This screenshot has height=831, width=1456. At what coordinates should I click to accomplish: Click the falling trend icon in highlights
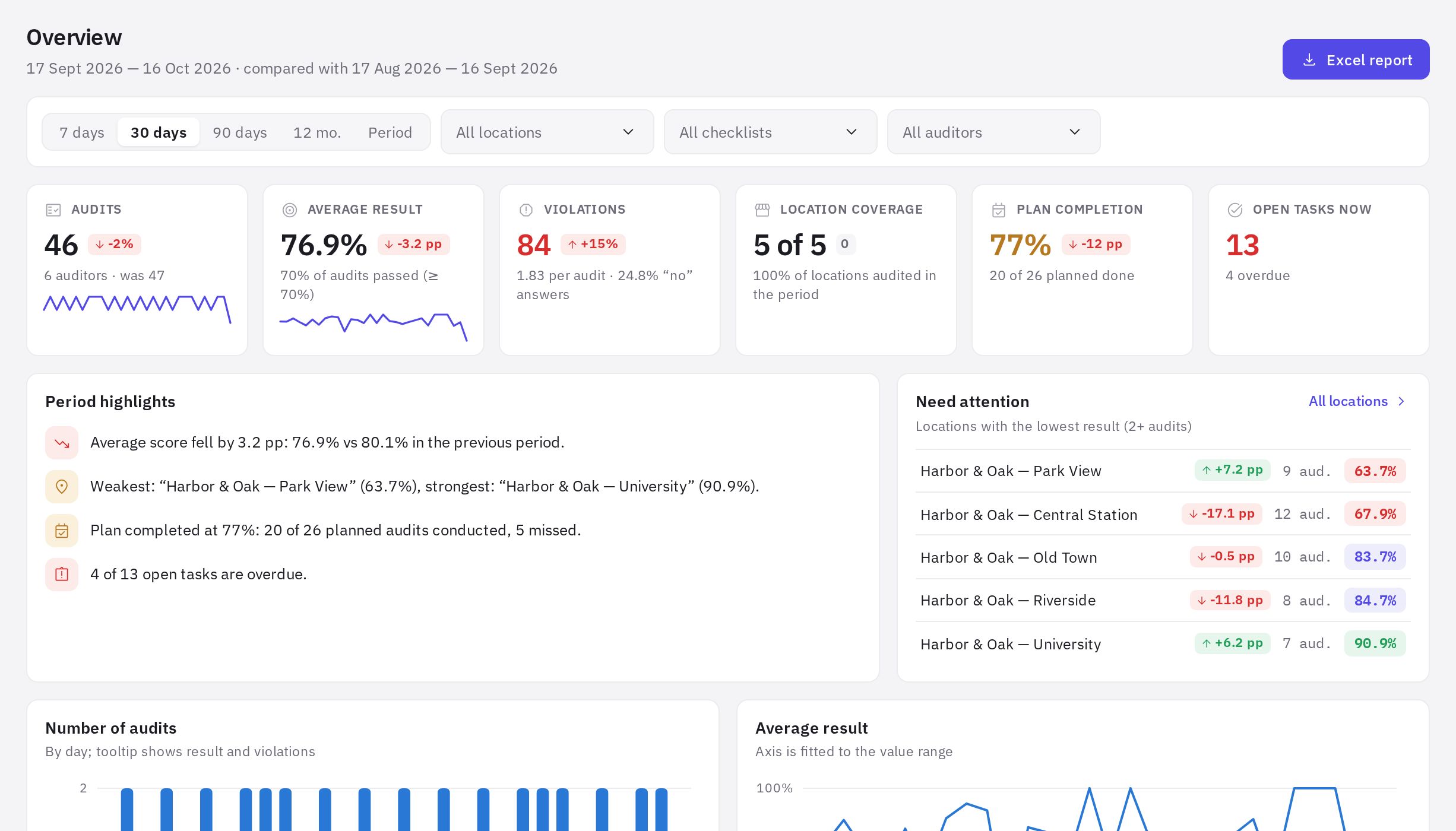point(62,443)
